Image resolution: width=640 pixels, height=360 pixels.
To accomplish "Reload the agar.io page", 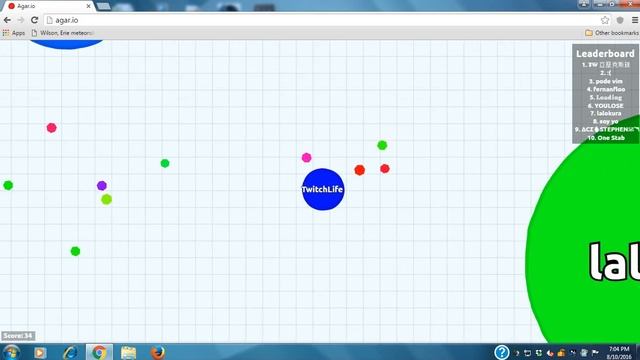I will point(35,20).
